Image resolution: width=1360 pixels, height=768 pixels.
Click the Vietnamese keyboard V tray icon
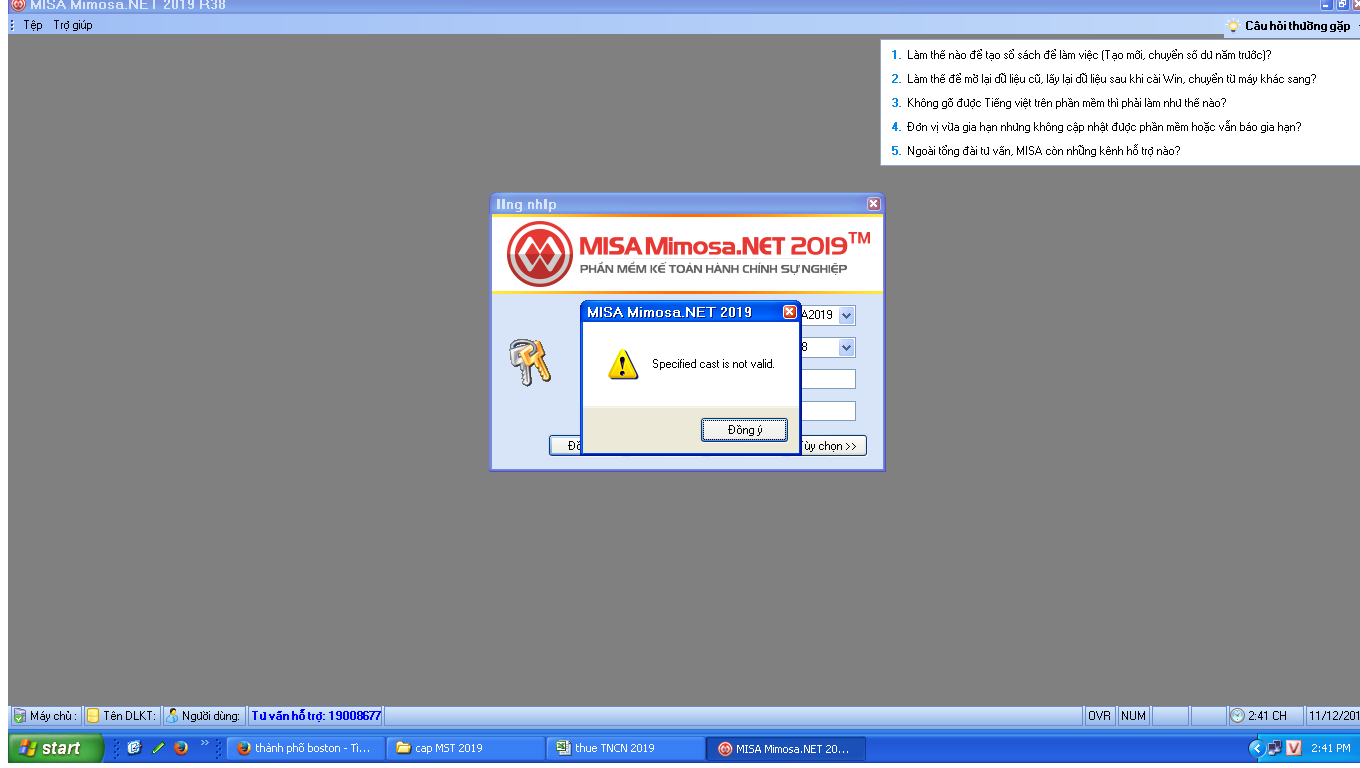tap(1293, 748)
